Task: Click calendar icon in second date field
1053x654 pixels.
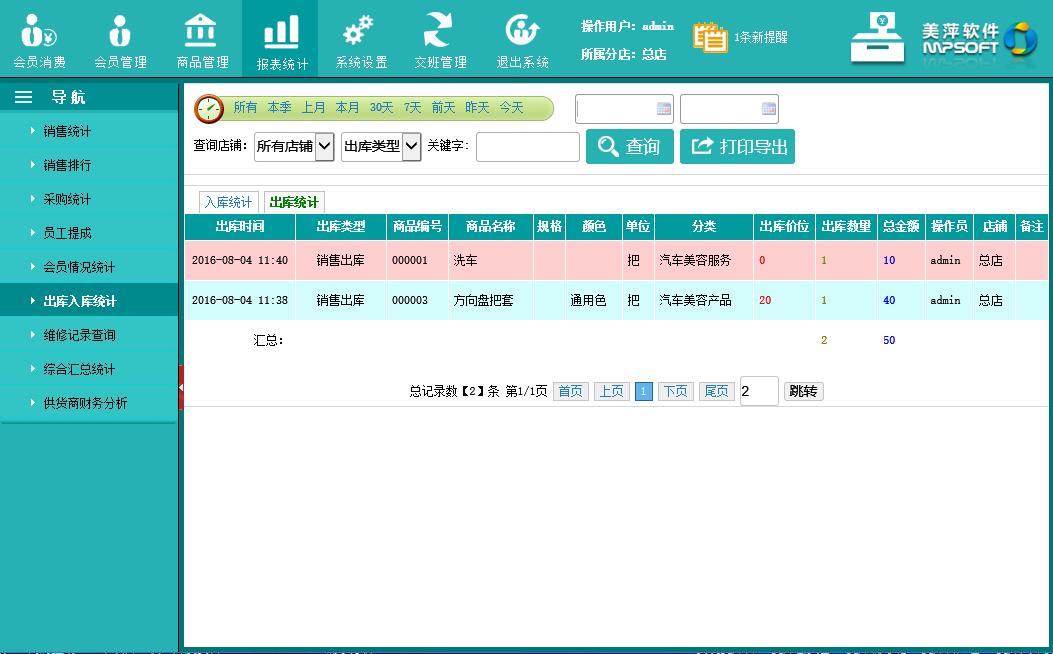Action: 768,109
